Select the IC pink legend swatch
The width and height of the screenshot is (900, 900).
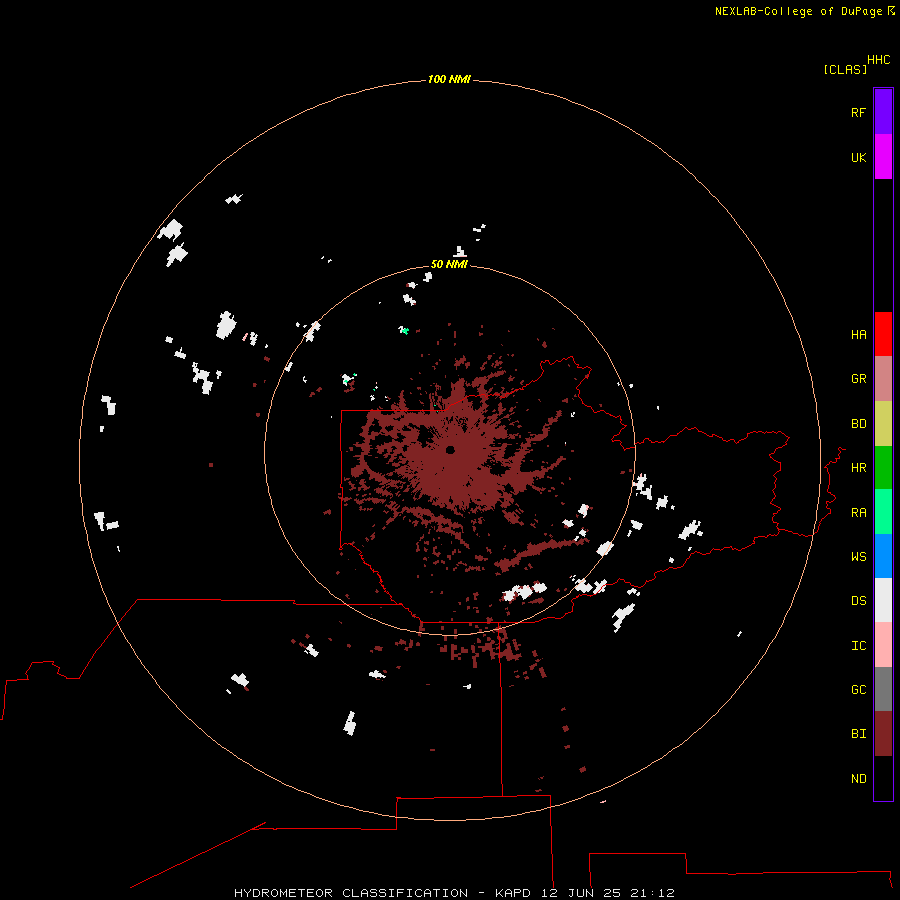pyautogui.click(x=883, y=645)
